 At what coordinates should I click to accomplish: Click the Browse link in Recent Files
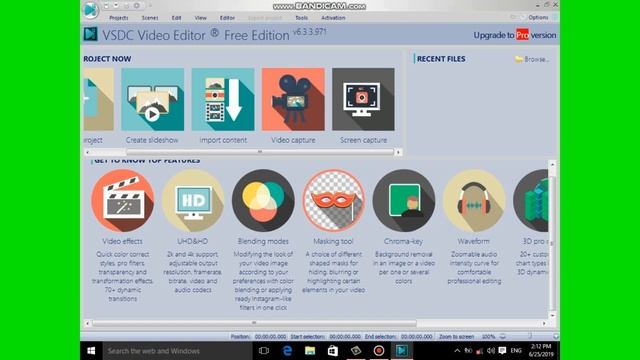tap(536, 59)
